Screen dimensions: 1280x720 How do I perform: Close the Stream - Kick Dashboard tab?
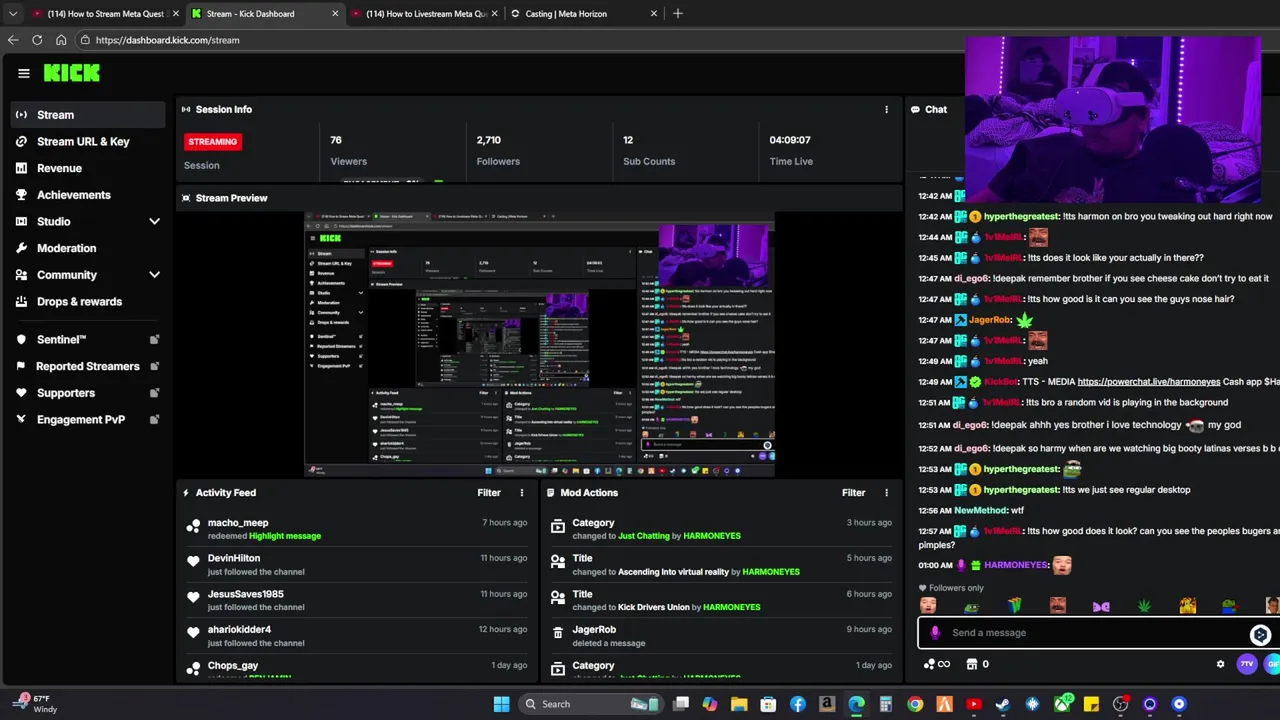(335, 14)
